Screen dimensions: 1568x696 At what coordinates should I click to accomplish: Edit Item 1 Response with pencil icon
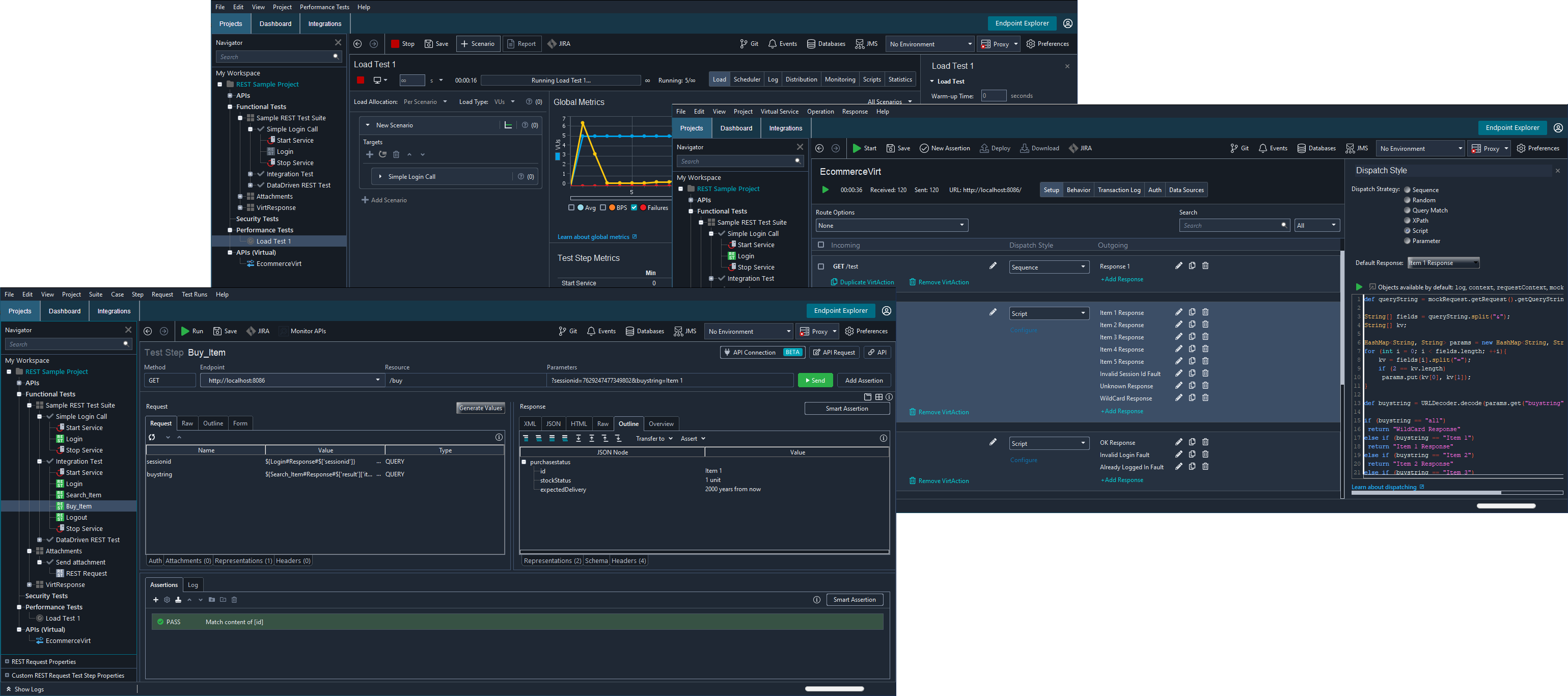tap(1178, 312)
